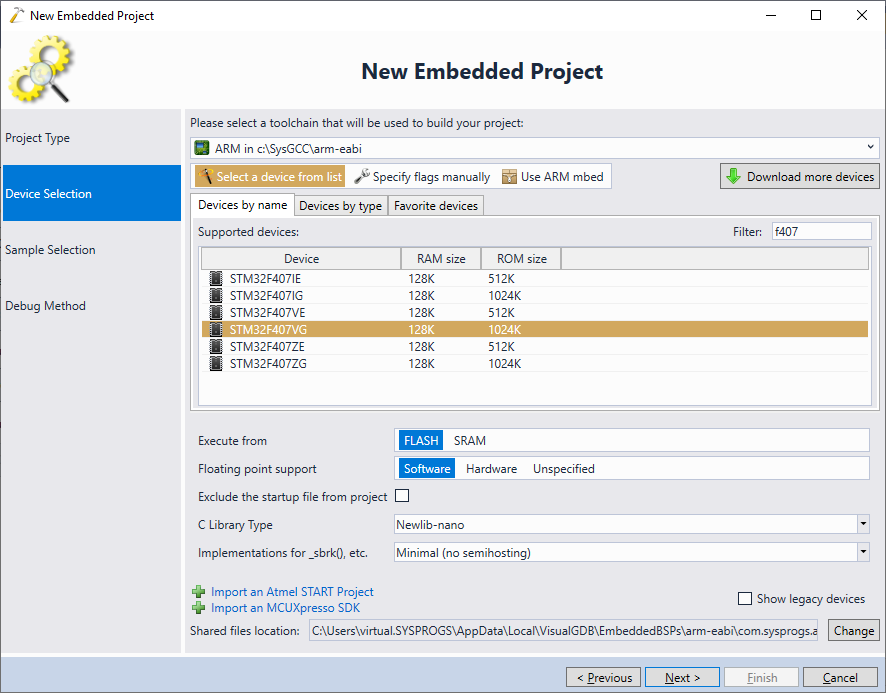
Task: Click the wrench icon for Specify flags manually
Action: tap(362, 177)
